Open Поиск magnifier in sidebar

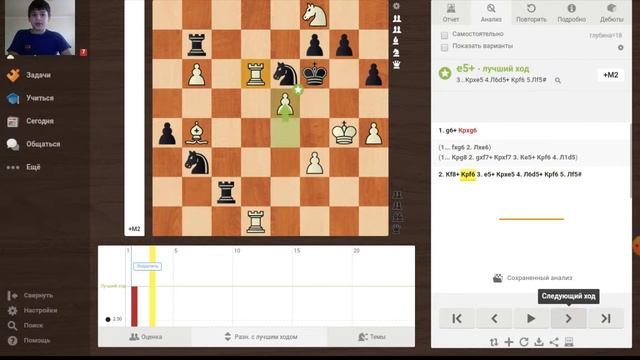point(13,325)
